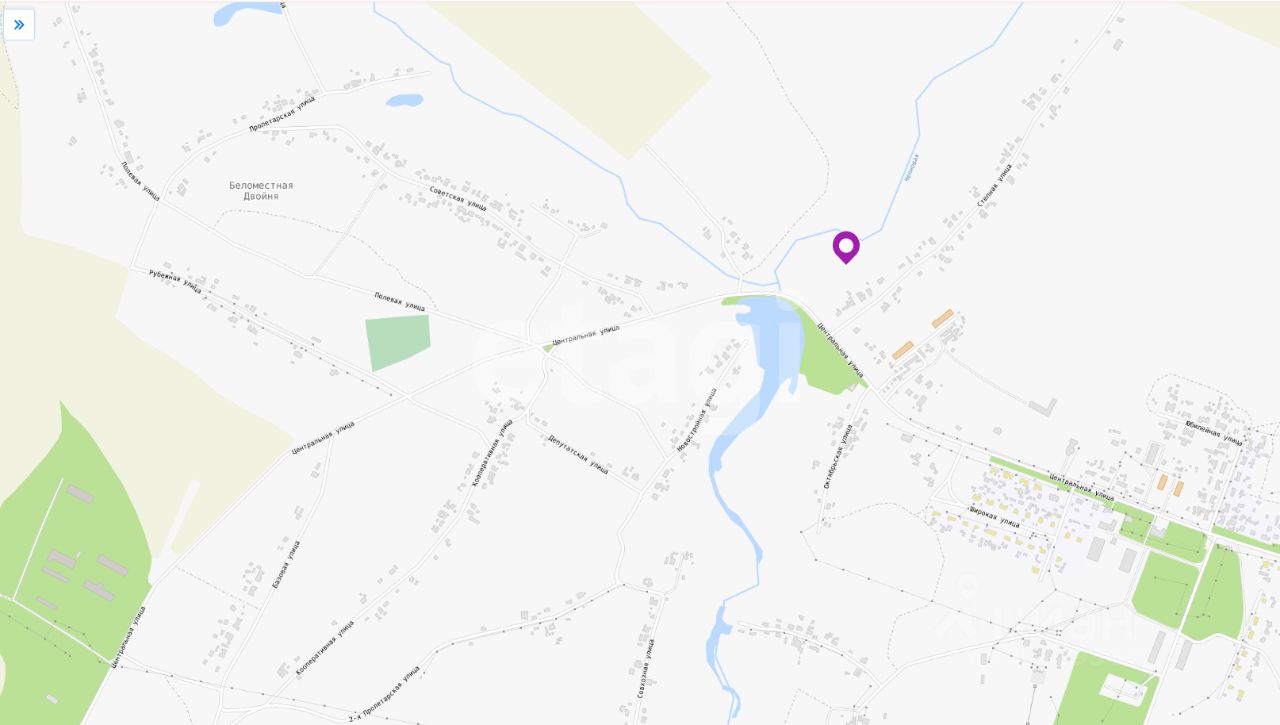Select the small oval pond near Пролетарская улица
The height and width of the screenshot is (725, 1280).
[x=404, y=100]
